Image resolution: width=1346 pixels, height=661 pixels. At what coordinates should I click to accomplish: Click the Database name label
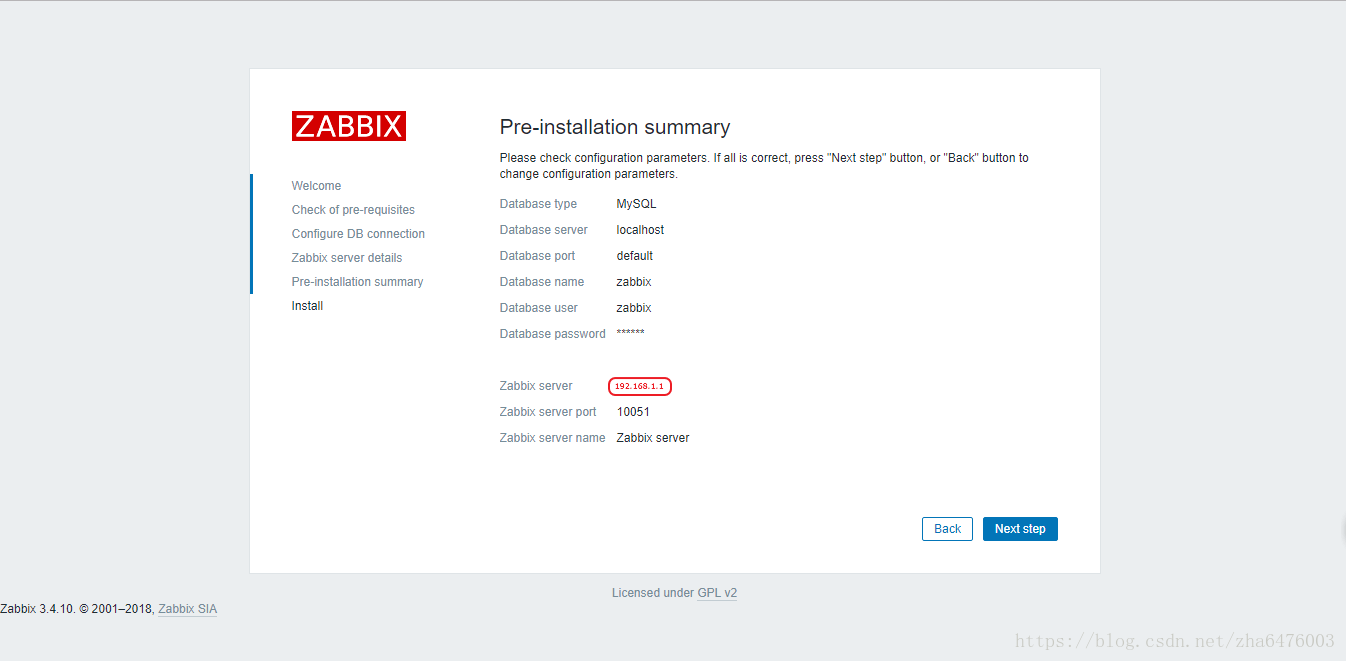click(542, 282)
